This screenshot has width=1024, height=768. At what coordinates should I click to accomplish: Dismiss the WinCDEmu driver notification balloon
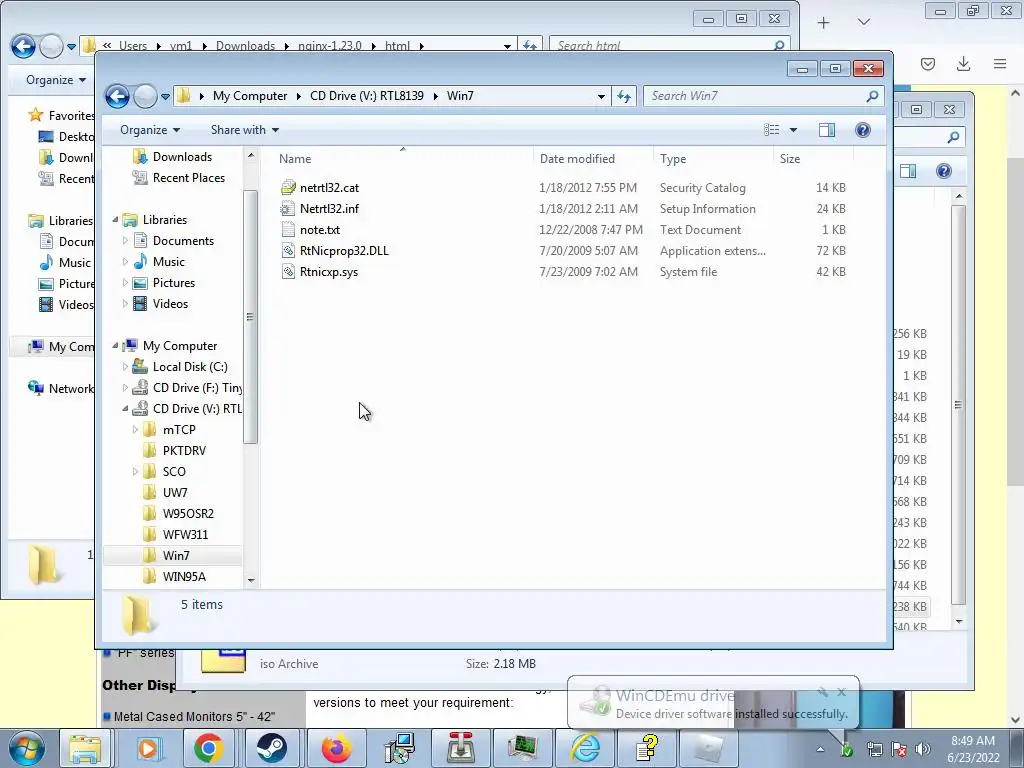[x=842, y=692]
